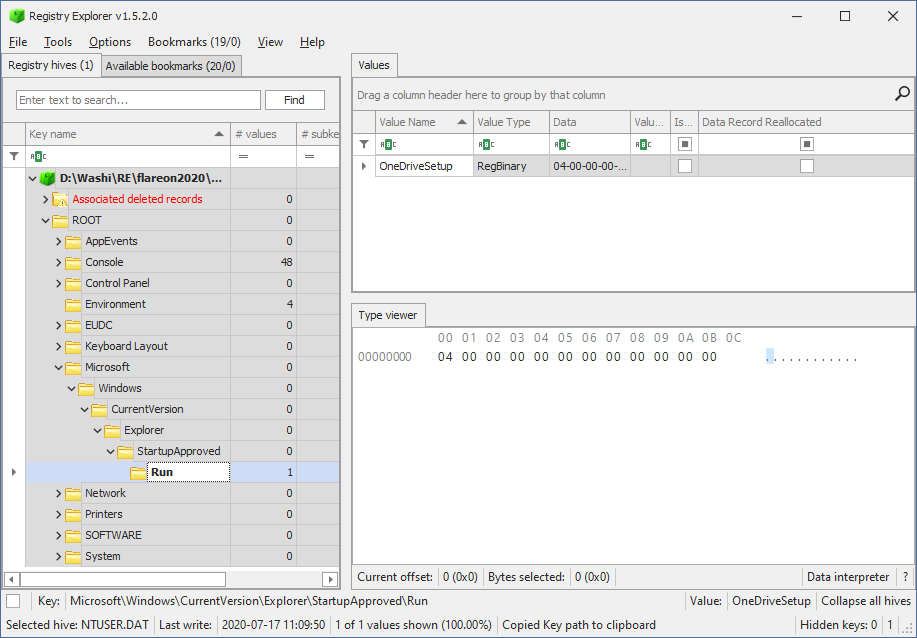Select the Registry hives (1) tab

click(51, 65)
